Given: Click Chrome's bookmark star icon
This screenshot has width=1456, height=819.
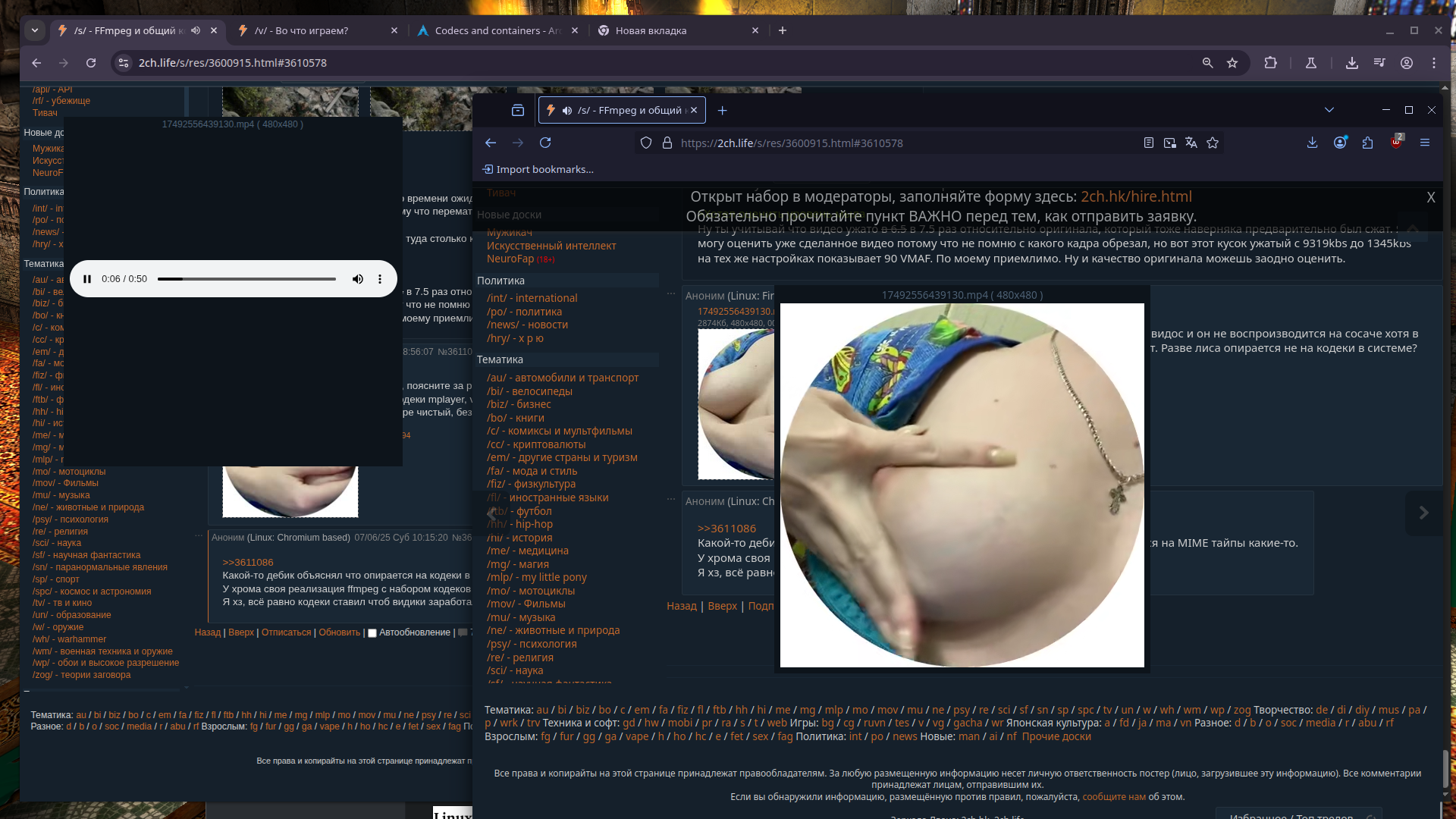Looking at the screenshot, I should (1232, 63).
